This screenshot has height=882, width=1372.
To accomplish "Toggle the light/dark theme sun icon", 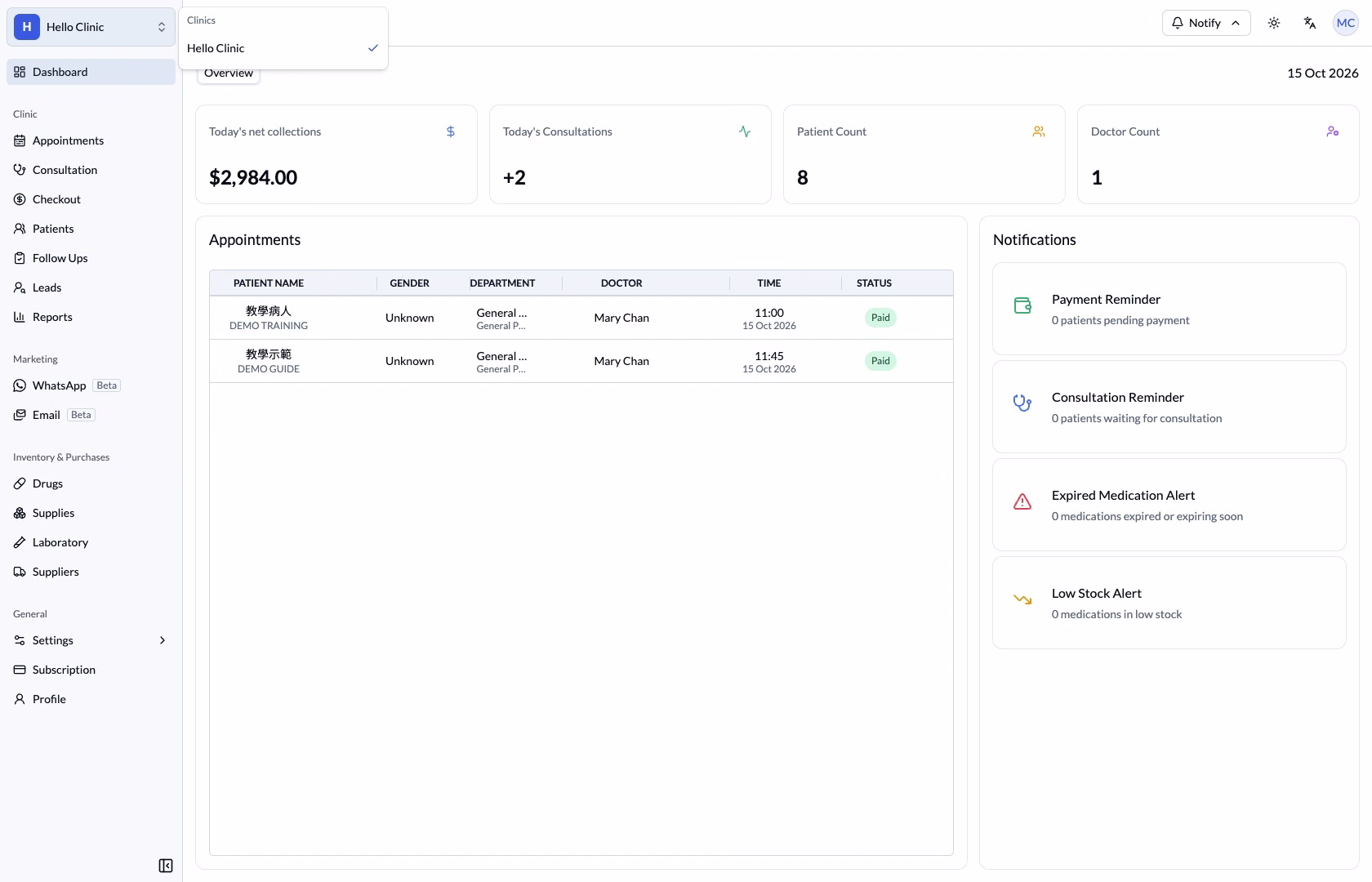I will (1274, 23).
